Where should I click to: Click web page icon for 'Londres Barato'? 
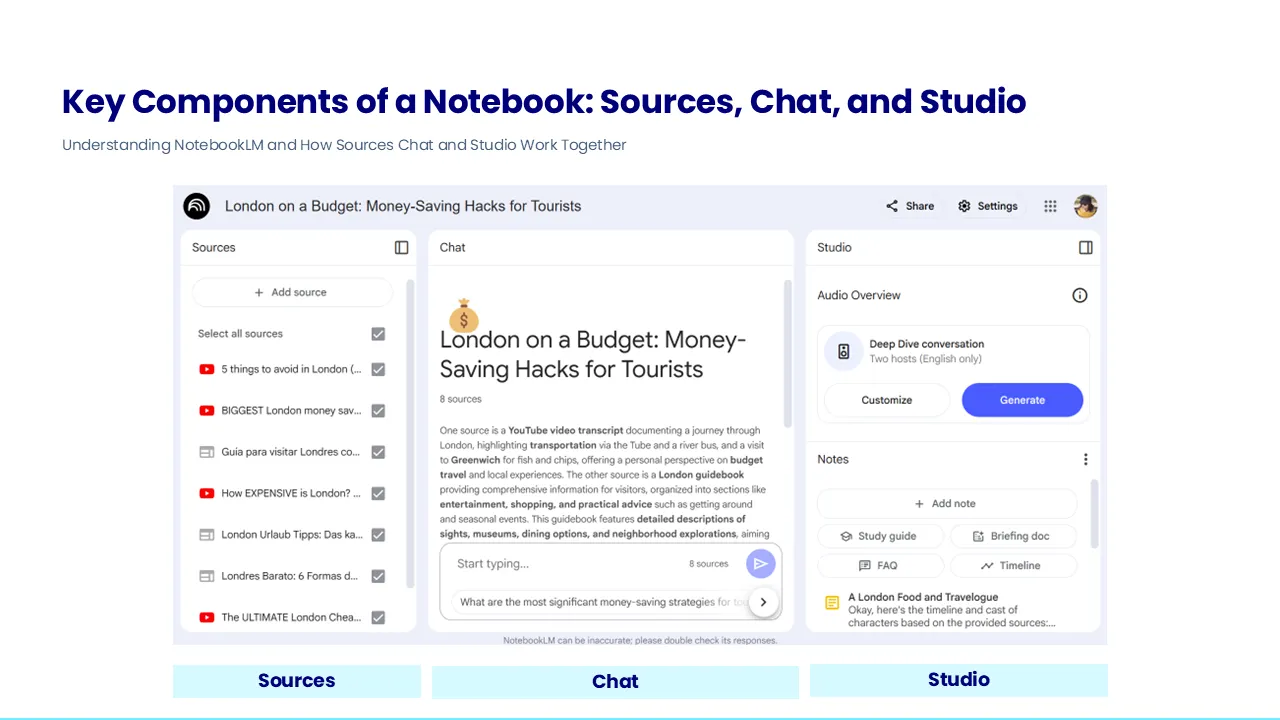(207, 576)
